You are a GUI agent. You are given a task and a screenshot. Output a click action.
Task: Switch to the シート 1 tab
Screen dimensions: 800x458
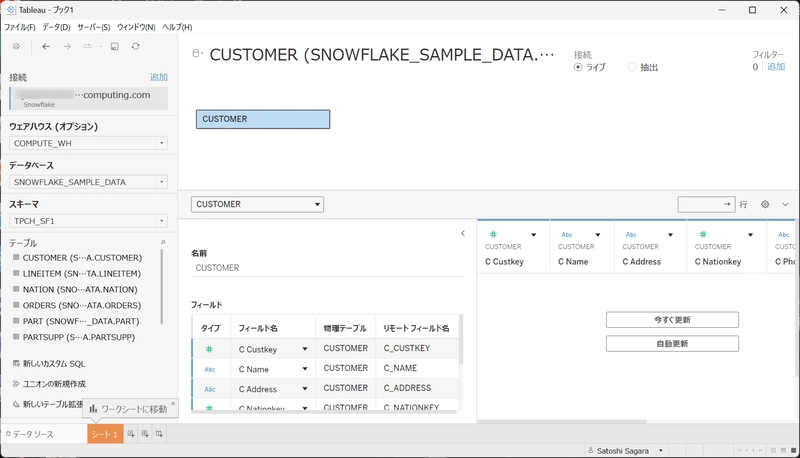point(105,434)
